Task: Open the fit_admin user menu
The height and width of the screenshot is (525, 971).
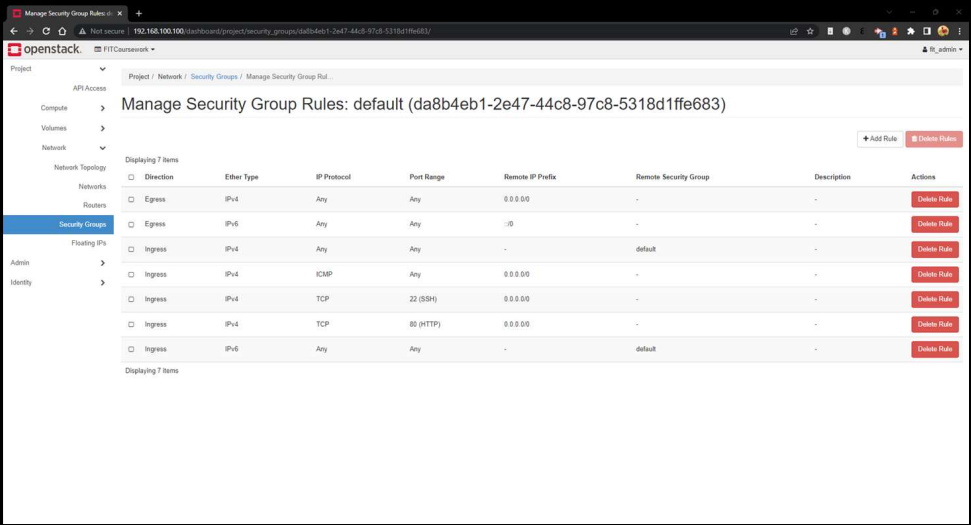Action: pos(942,49)
